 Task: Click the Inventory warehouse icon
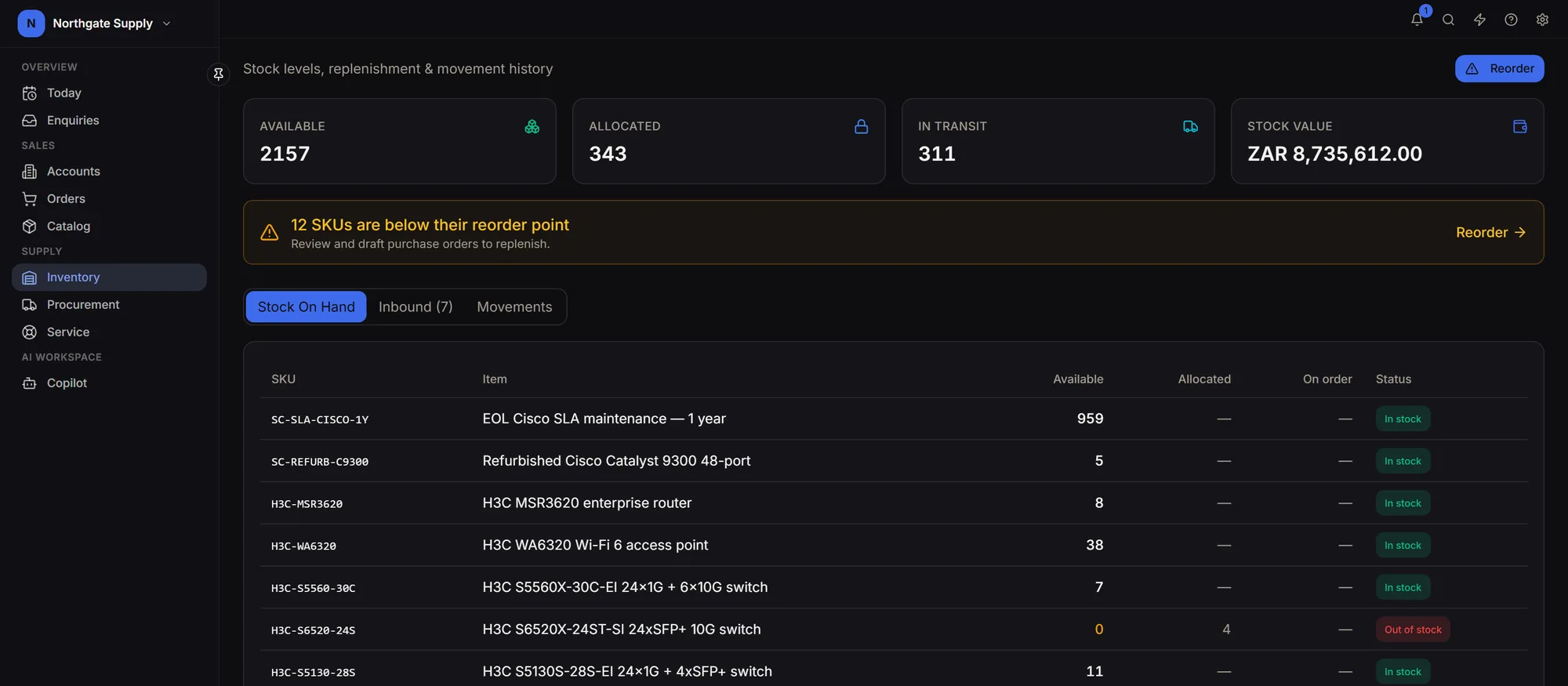click(30, 278)
